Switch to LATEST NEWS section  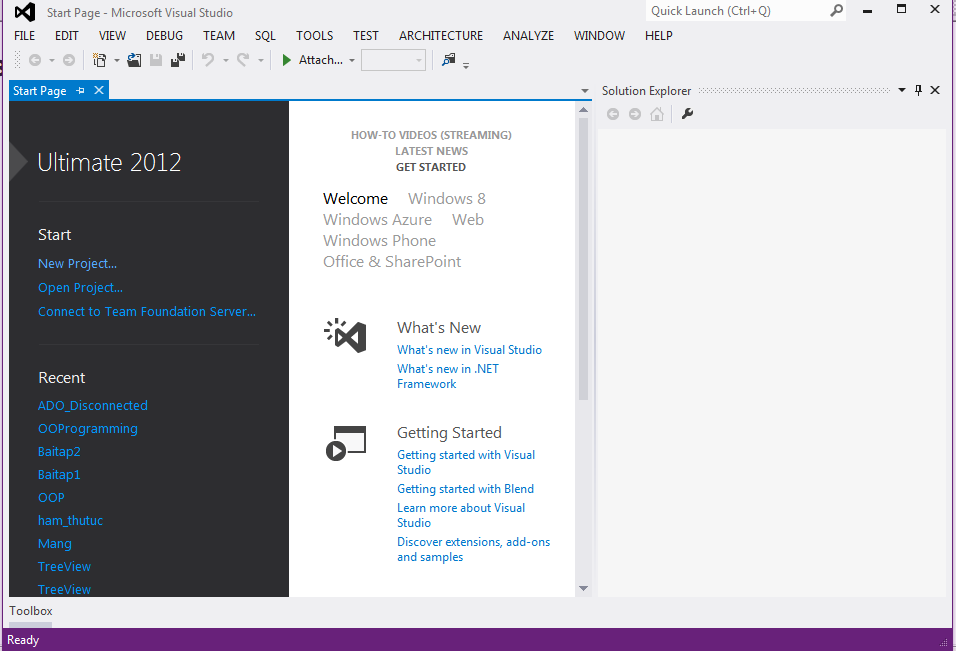[432, 151]
